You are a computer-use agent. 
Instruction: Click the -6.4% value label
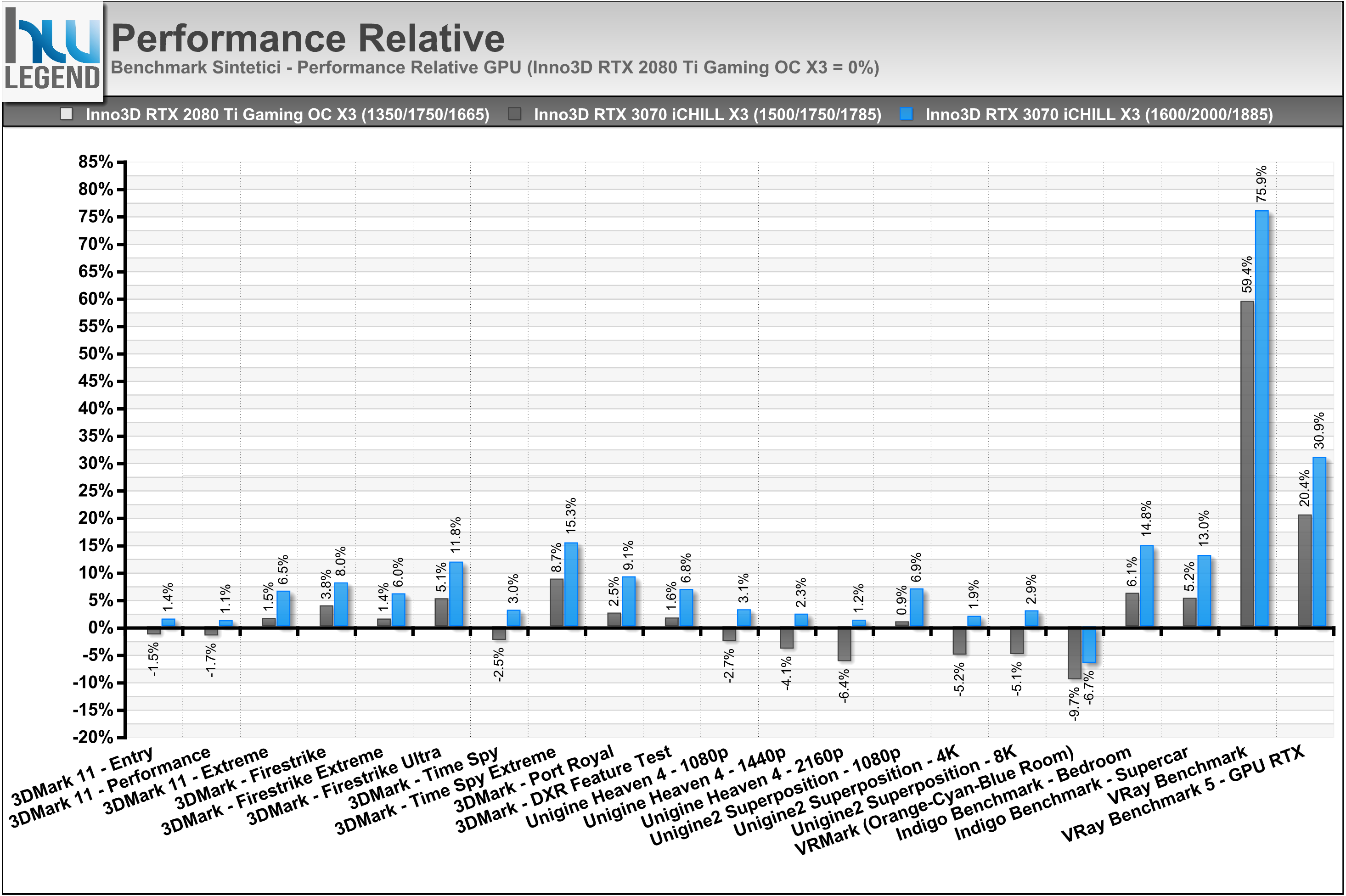click(x=844, y=685)
